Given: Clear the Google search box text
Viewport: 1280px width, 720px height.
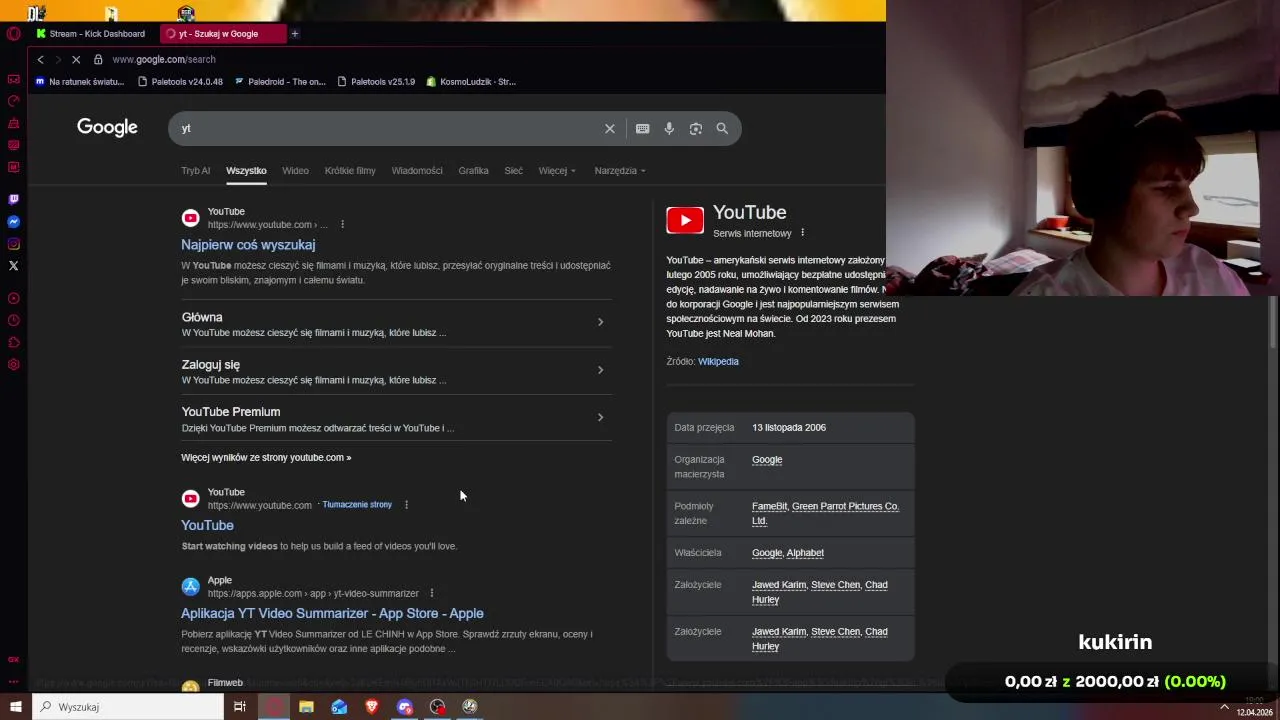Looking at the screenshot, I should 609,128.
